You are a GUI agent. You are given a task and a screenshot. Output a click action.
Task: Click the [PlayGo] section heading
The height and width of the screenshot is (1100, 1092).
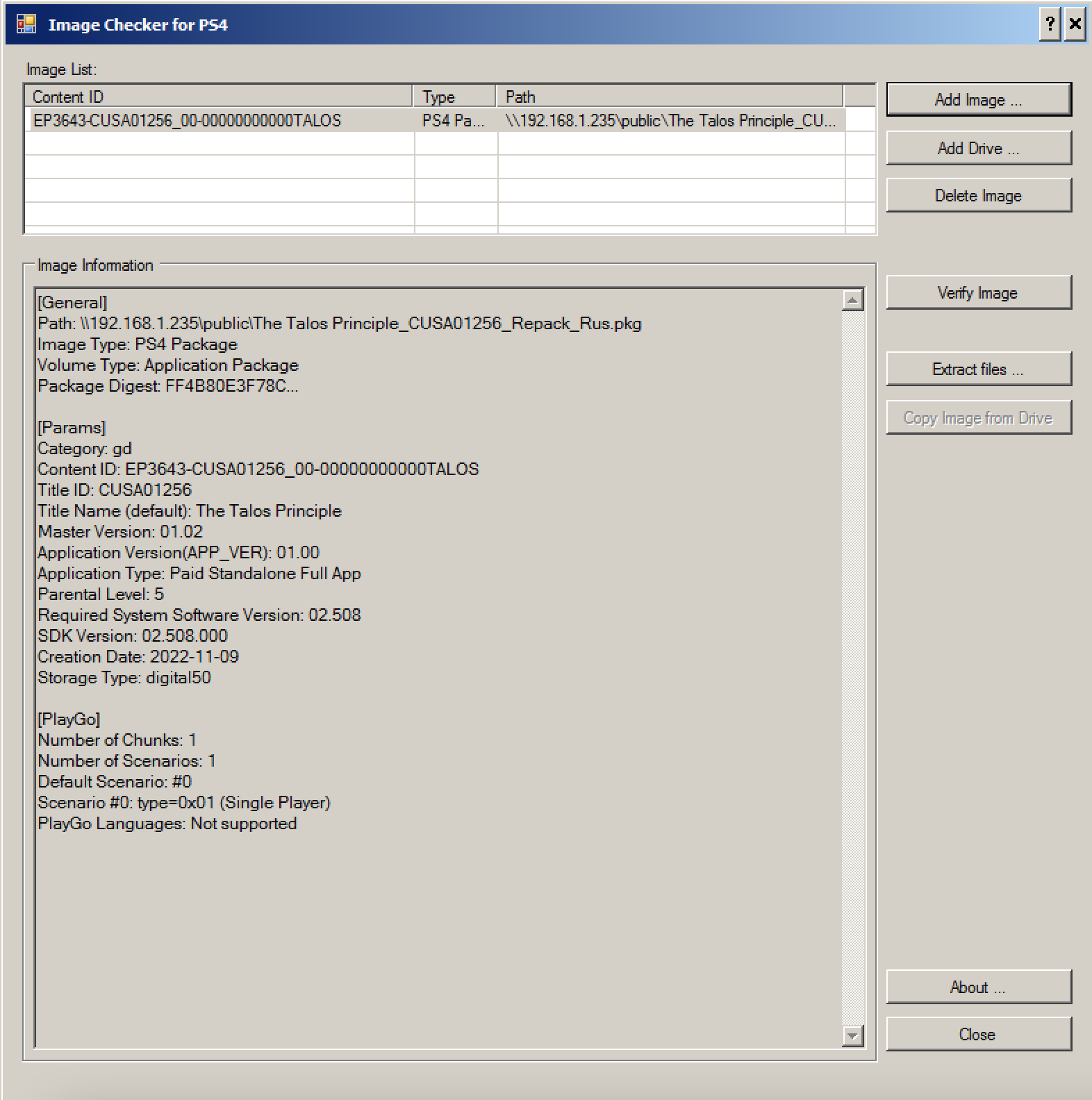69,719
